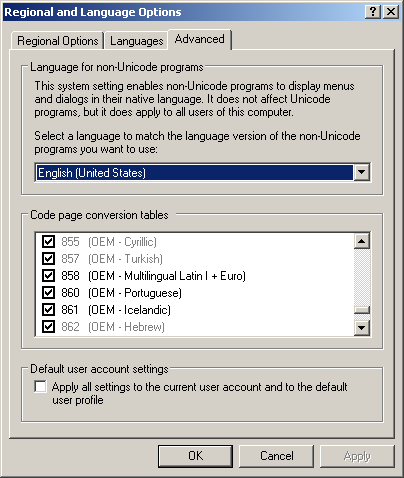
Task: Select the Advanced tab
Action: 199,39
